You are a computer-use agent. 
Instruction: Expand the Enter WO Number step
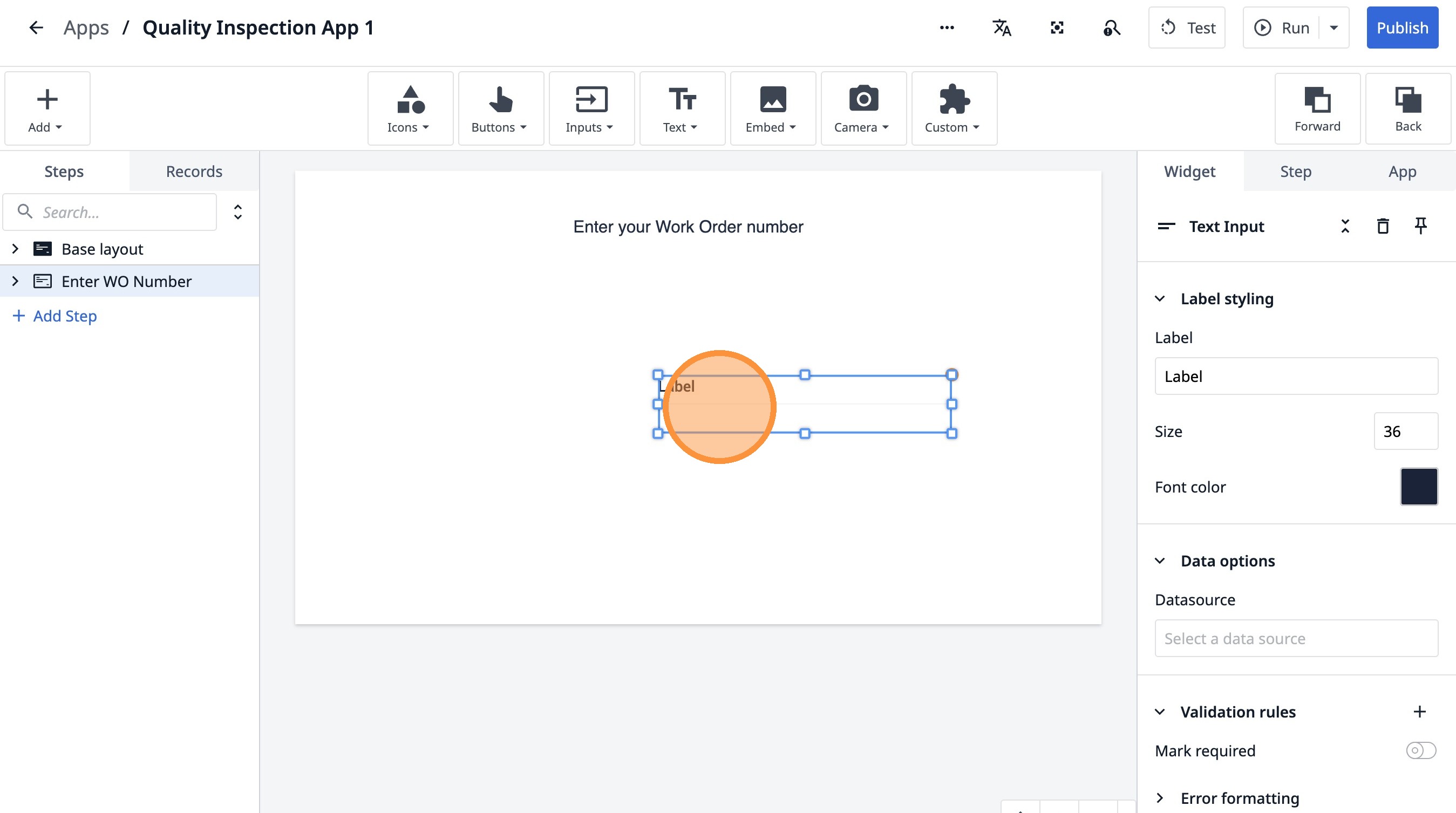pyautogui.click(x=15, y=281)
